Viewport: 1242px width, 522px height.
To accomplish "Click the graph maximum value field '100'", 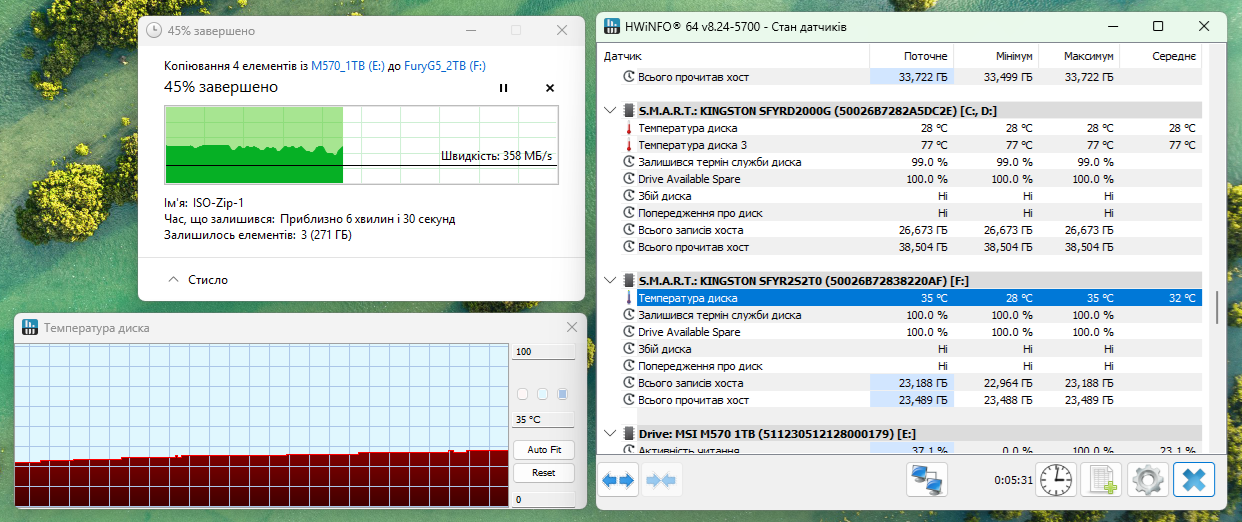I will [x=544, y=352].
